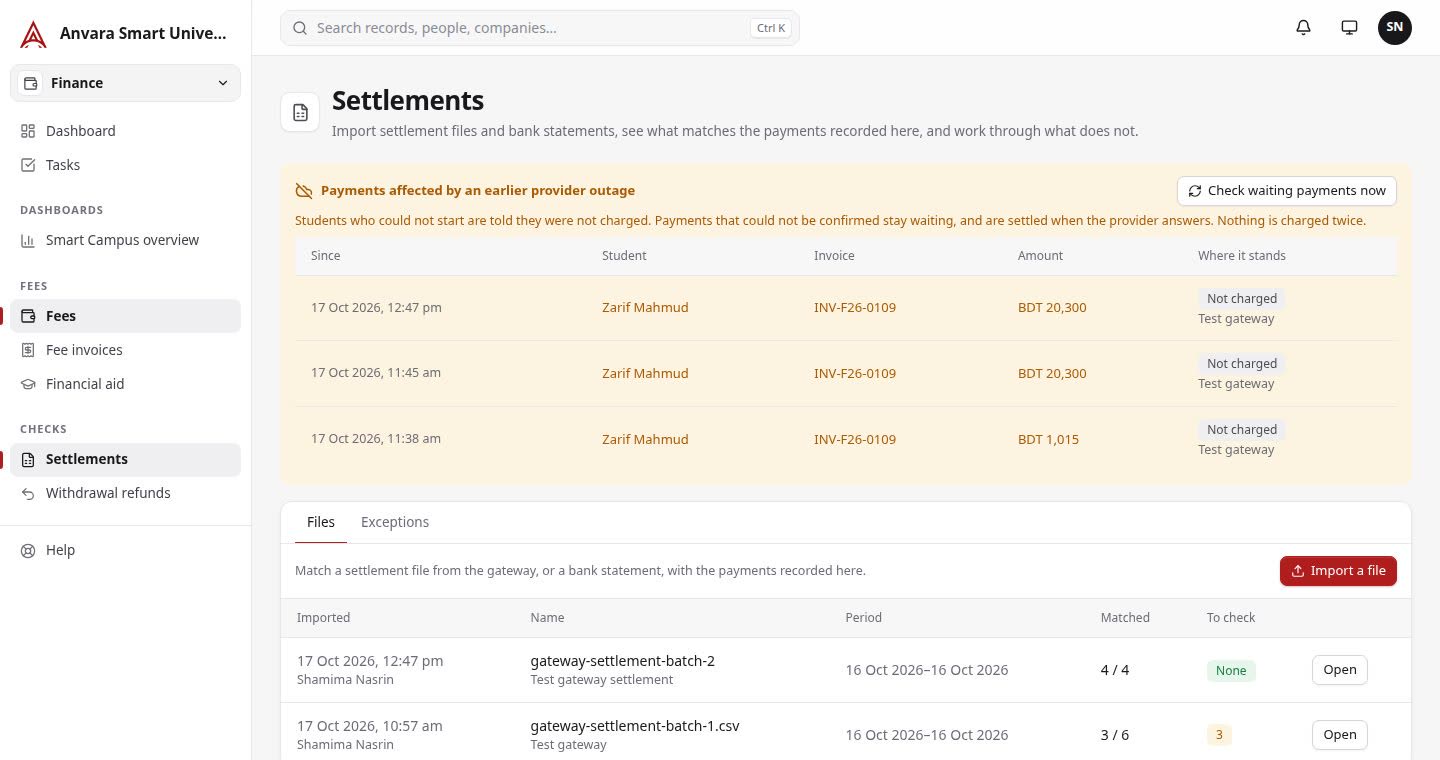Click the Settlements sidebar document icon
This screenshot has height=760, width=1440.
[28, 459]
